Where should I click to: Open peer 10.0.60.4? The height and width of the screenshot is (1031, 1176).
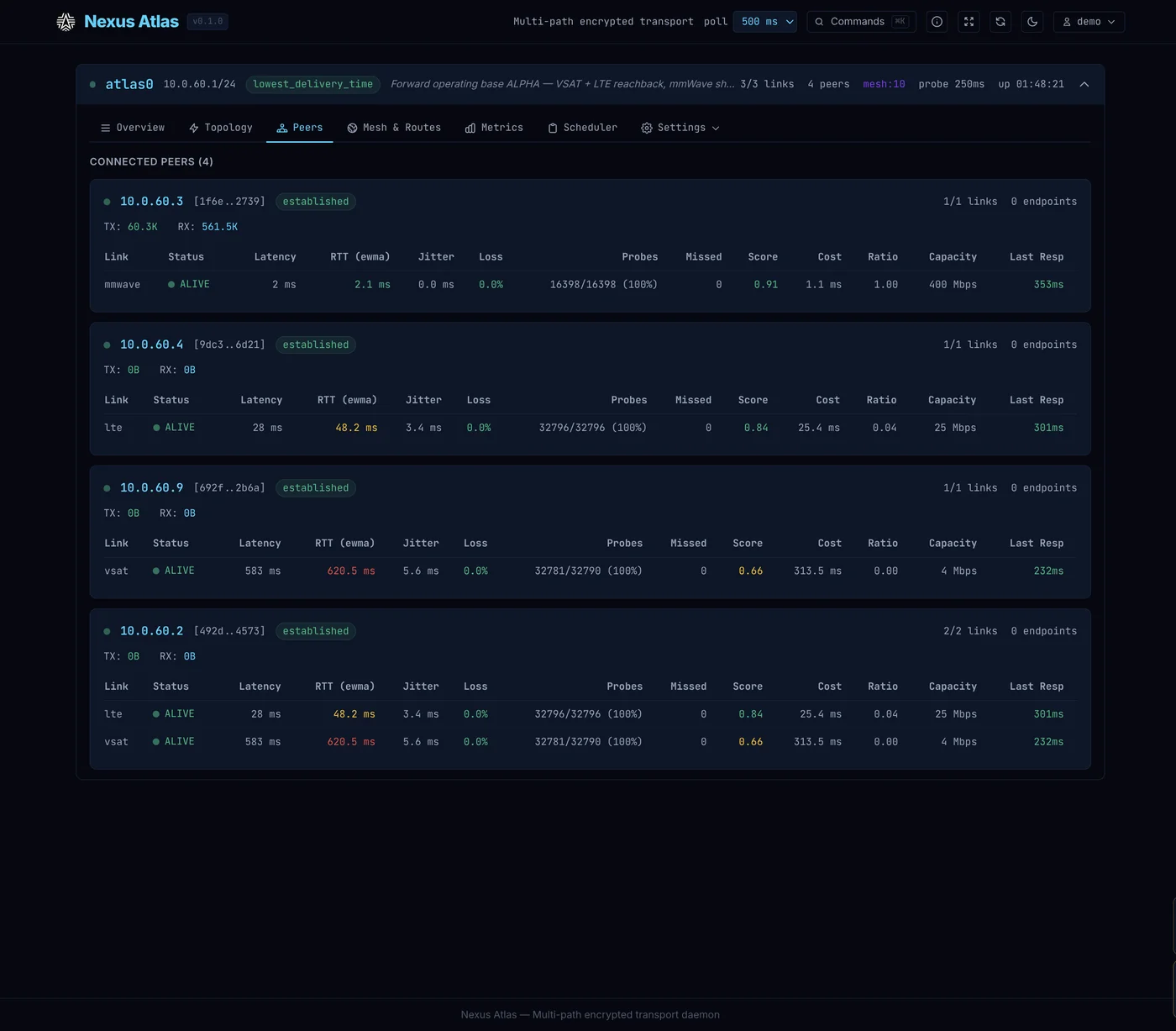tap(151, 345)
